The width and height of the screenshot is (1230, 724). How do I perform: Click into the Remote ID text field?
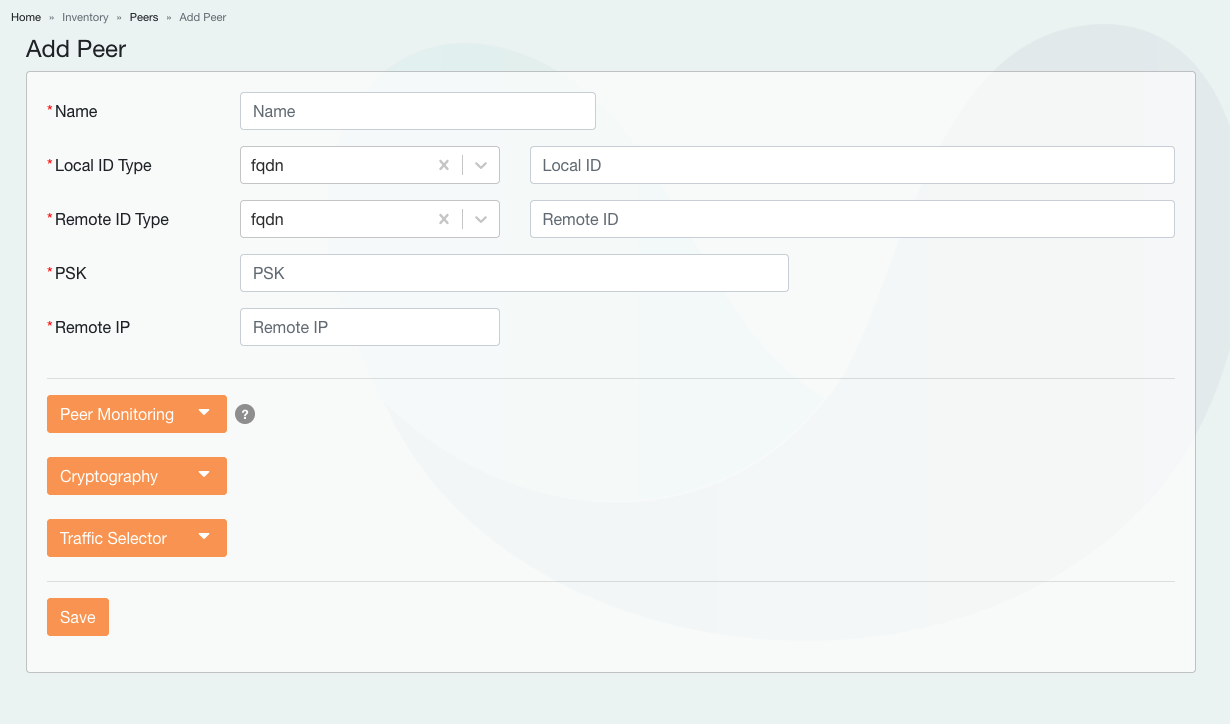(851, 219)
